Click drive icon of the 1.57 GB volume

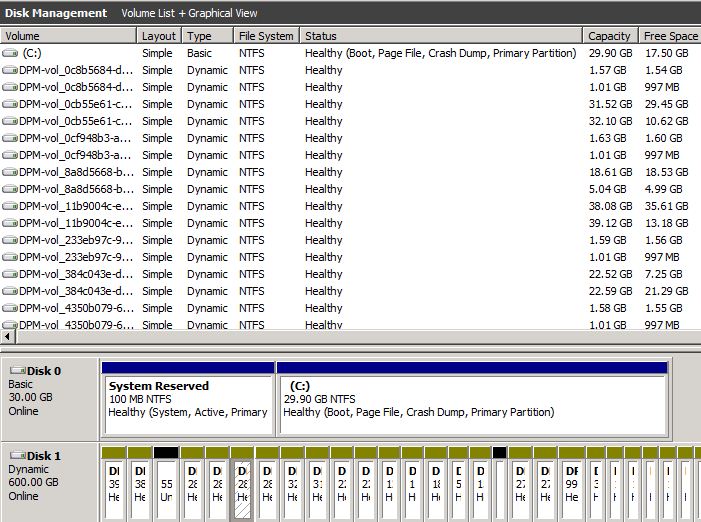click(10, 70)
